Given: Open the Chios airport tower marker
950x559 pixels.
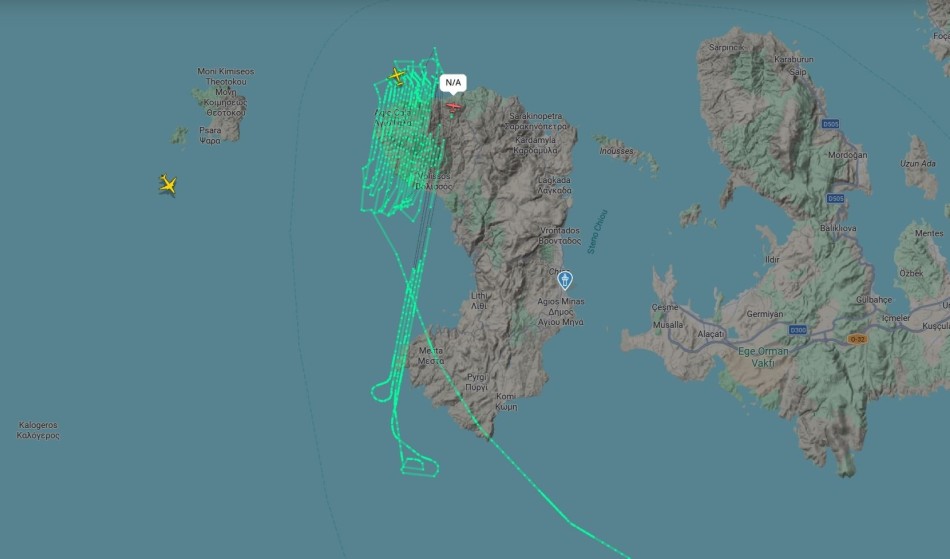Looking at the screenshot, I should click(x=565, y=280).
